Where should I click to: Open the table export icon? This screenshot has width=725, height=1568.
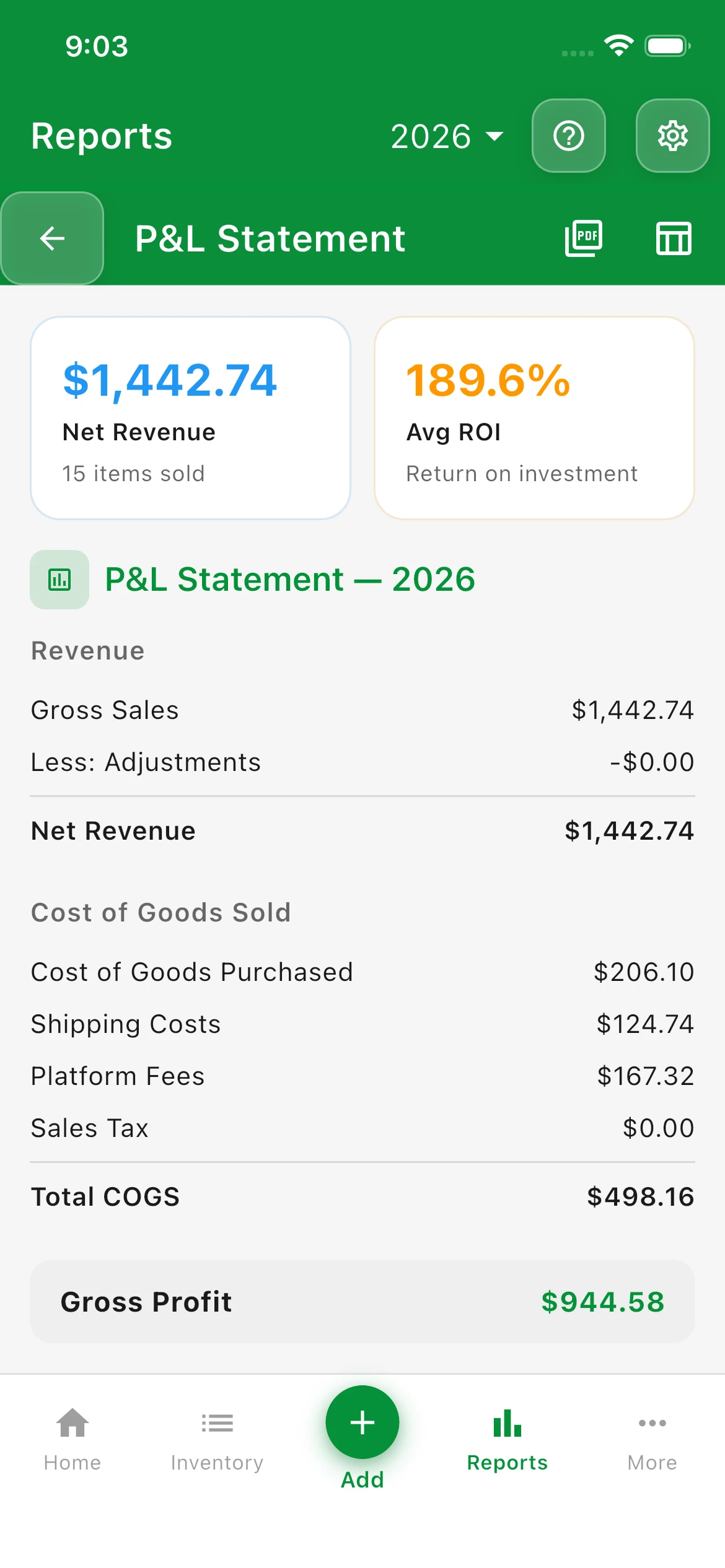(673, 238)
